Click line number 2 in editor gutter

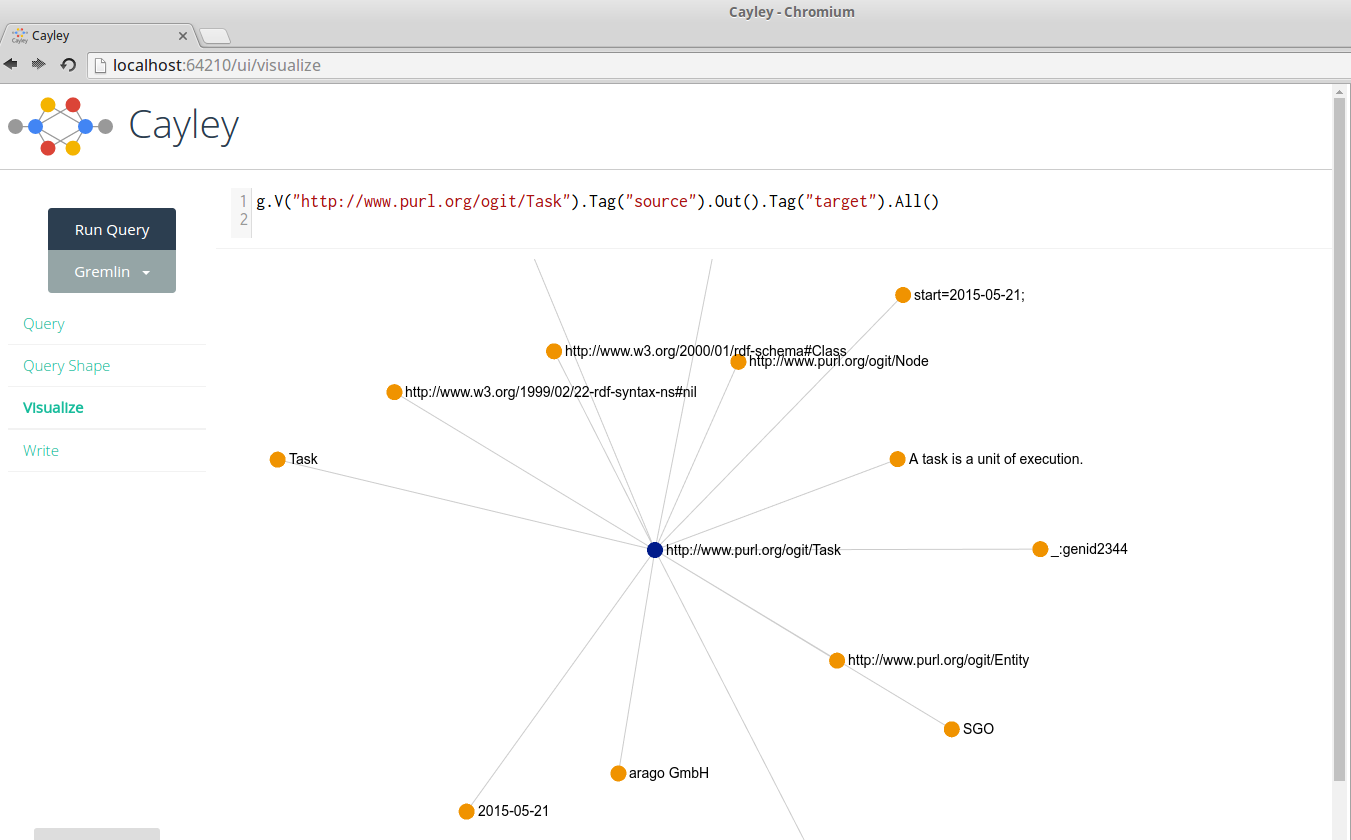pyautogui.click(x=243, y=219)
